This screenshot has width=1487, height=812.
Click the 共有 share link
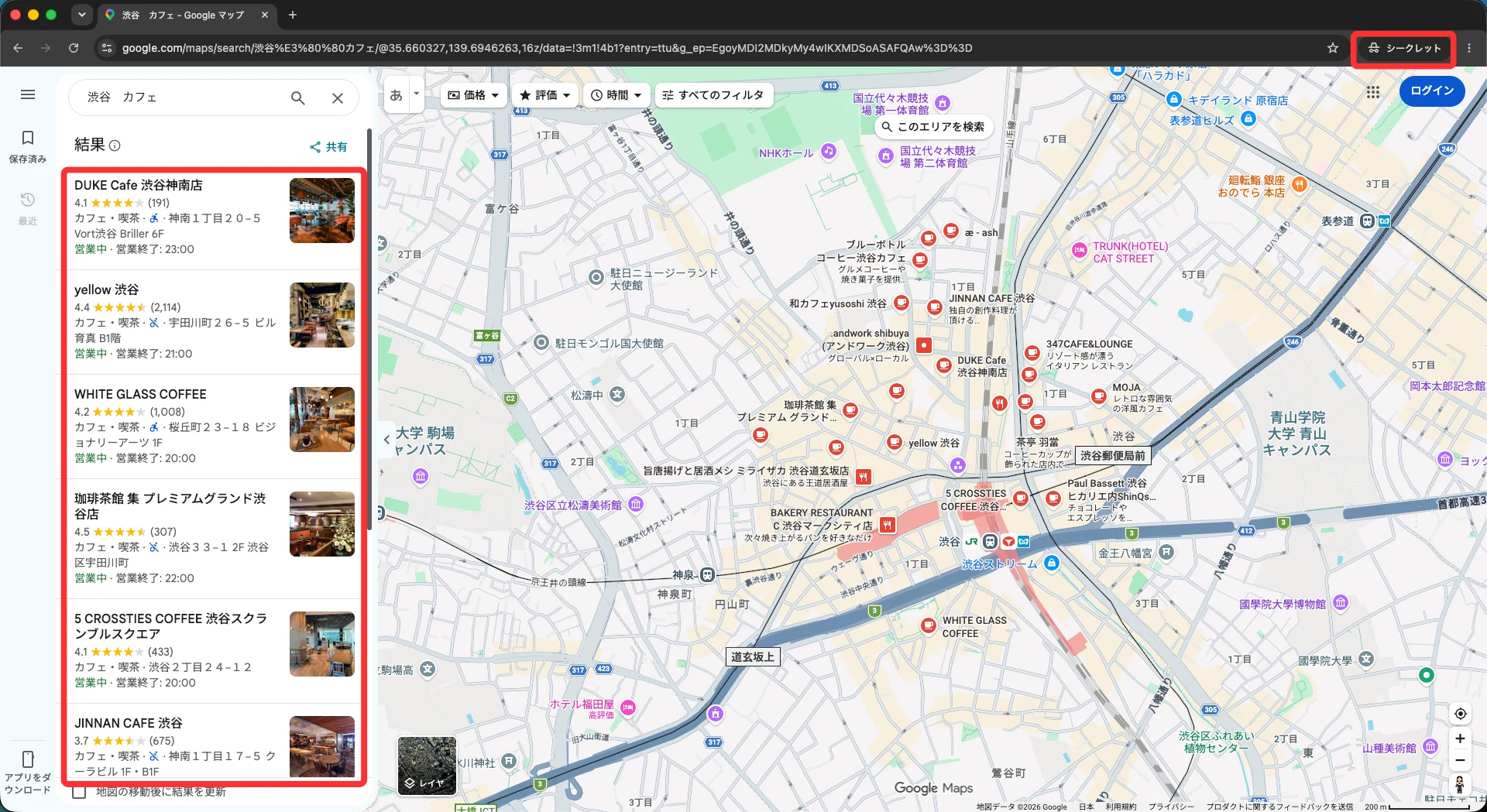click(328, 146)
